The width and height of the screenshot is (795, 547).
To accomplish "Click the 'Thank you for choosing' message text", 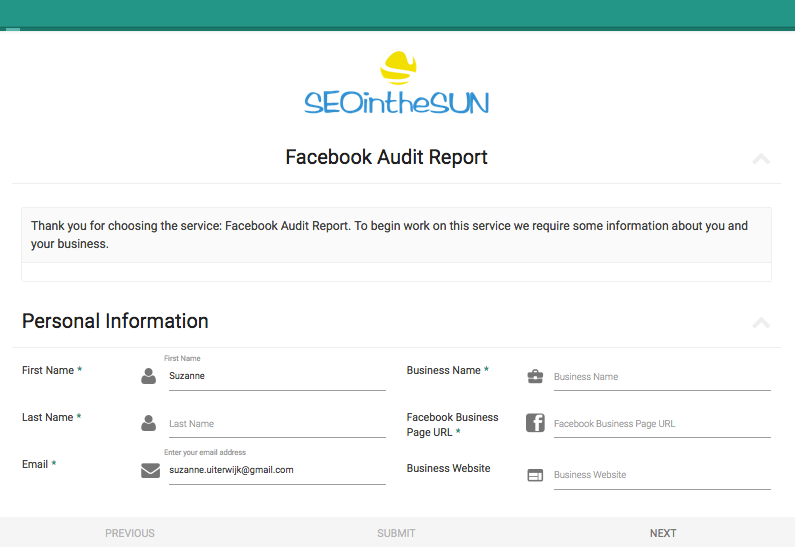I will (x=389, y=235).
